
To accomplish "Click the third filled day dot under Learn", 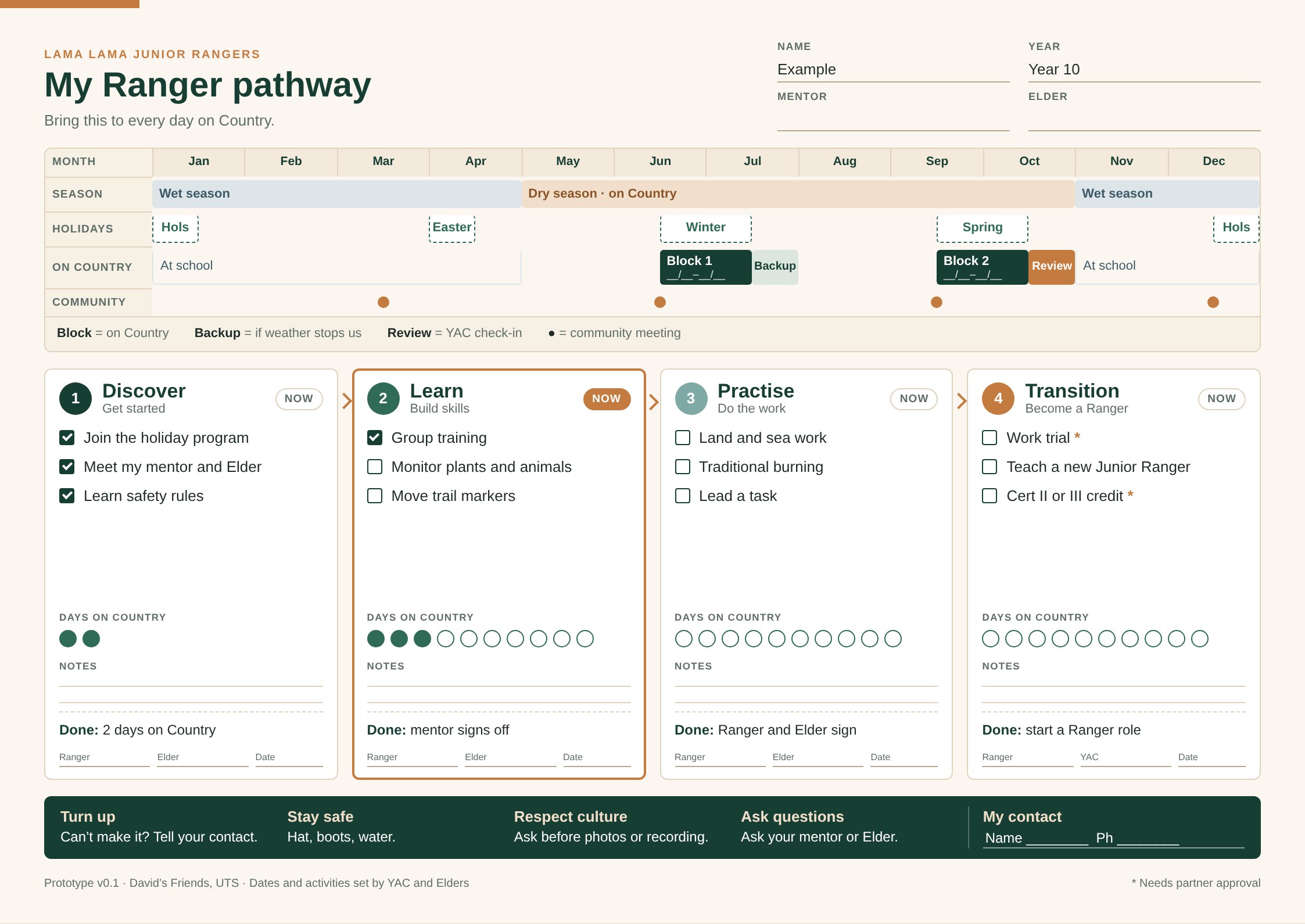I will [x=422, y=639].
